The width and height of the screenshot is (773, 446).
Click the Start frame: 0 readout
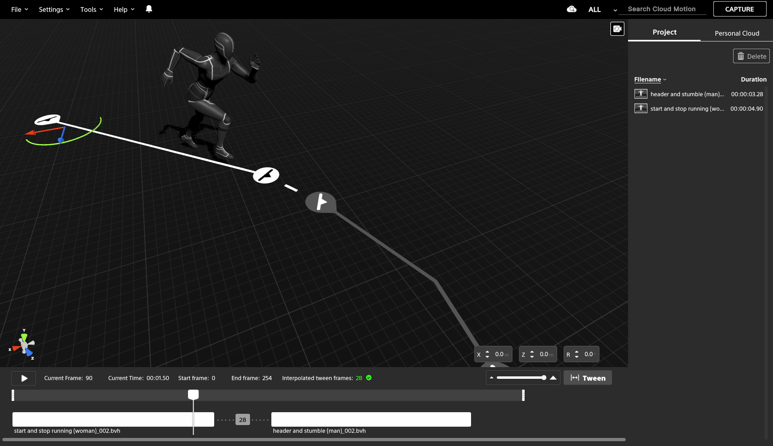(x=196, y=378)
